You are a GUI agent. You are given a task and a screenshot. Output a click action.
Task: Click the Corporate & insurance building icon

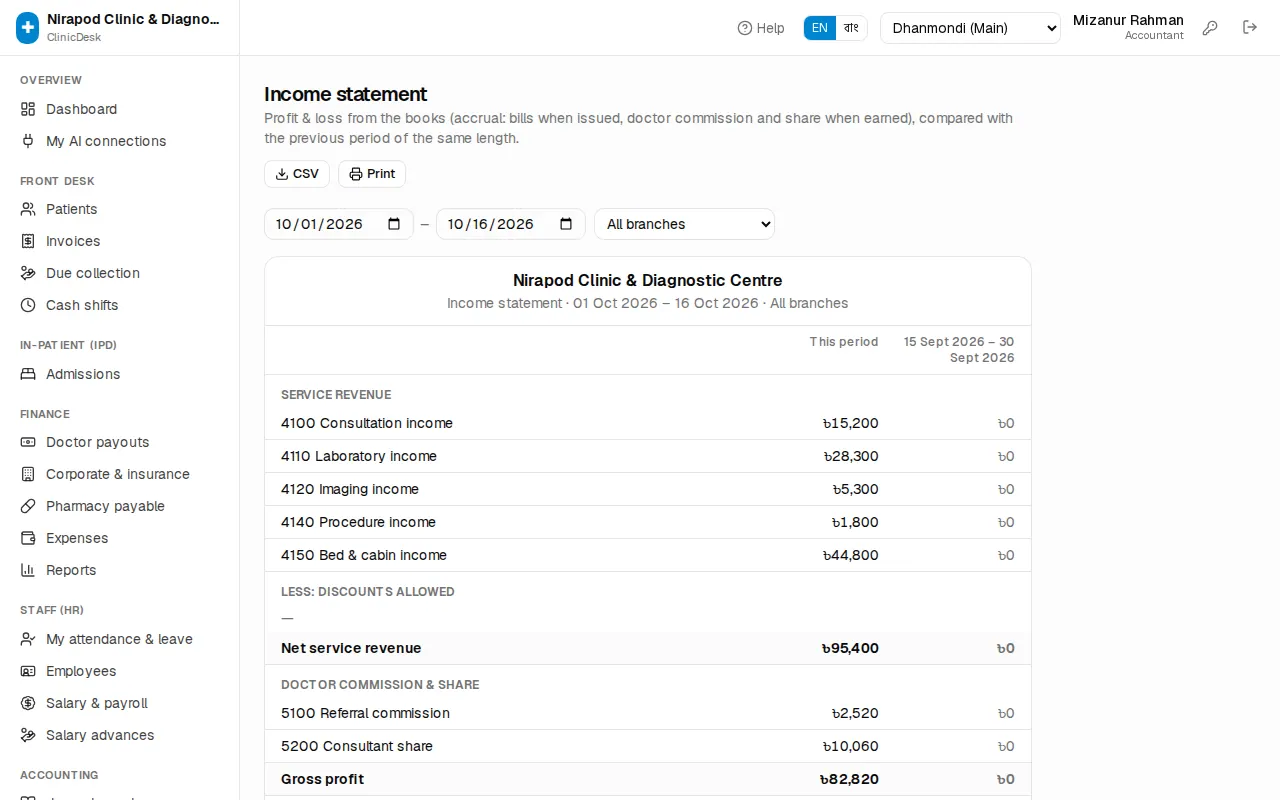click(x=28, y=474)
